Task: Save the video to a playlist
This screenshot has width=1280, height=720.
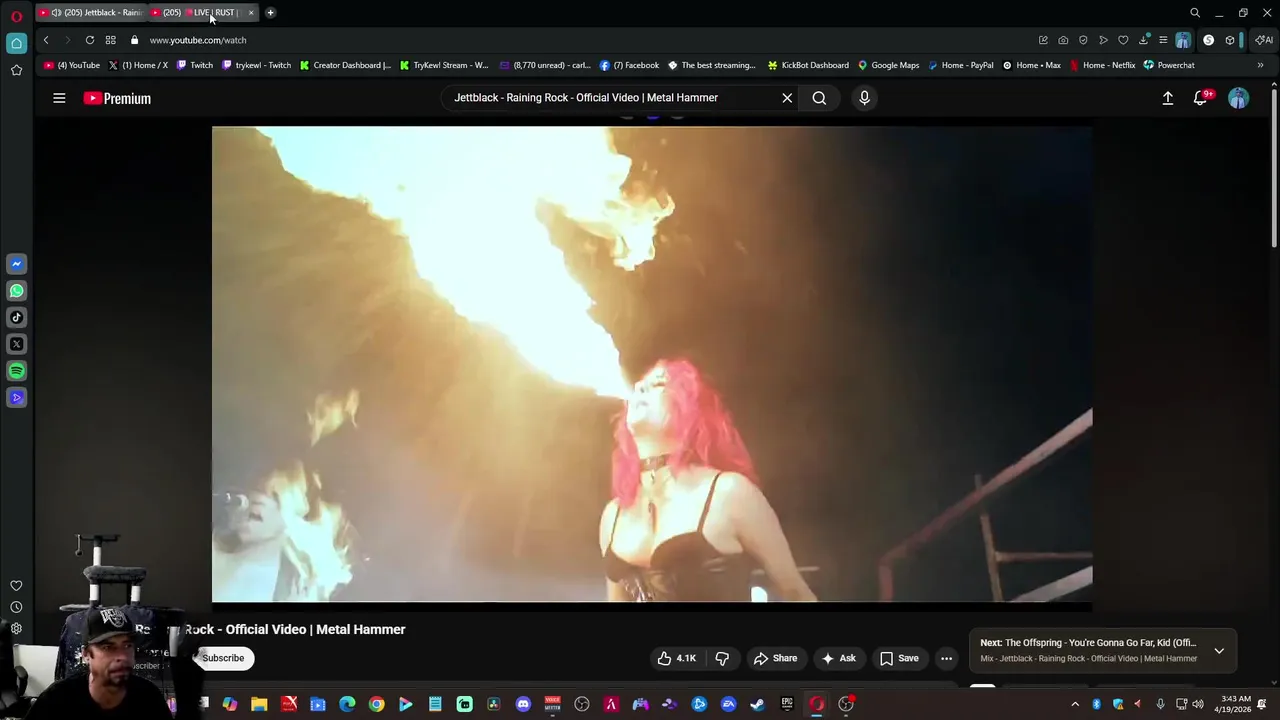Action: (x=899, y=658)
